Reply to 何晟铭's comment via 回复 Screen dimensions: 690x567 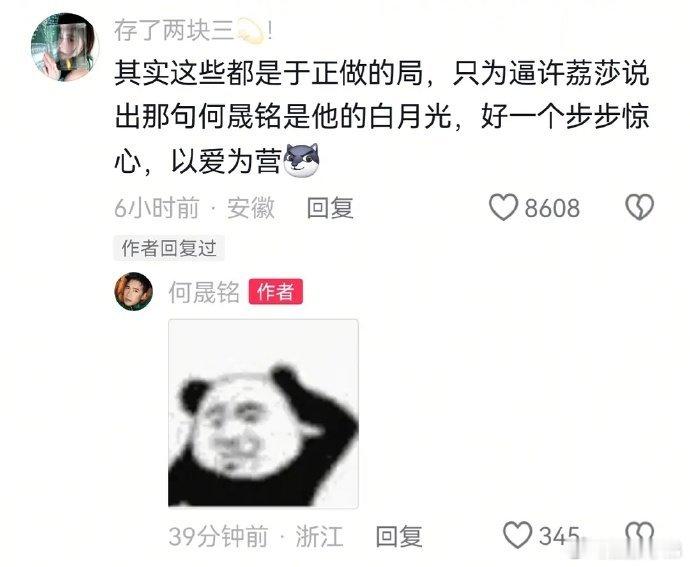399,536
